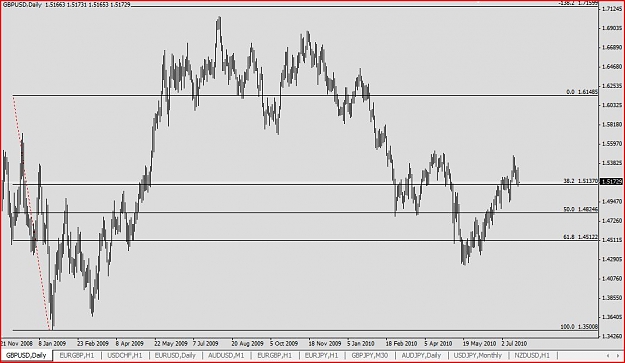The width and height of the screenshot is (625, 363).
Task: Switch to the AUDJPY,Daily chart tab
Action: click(421, 355)
